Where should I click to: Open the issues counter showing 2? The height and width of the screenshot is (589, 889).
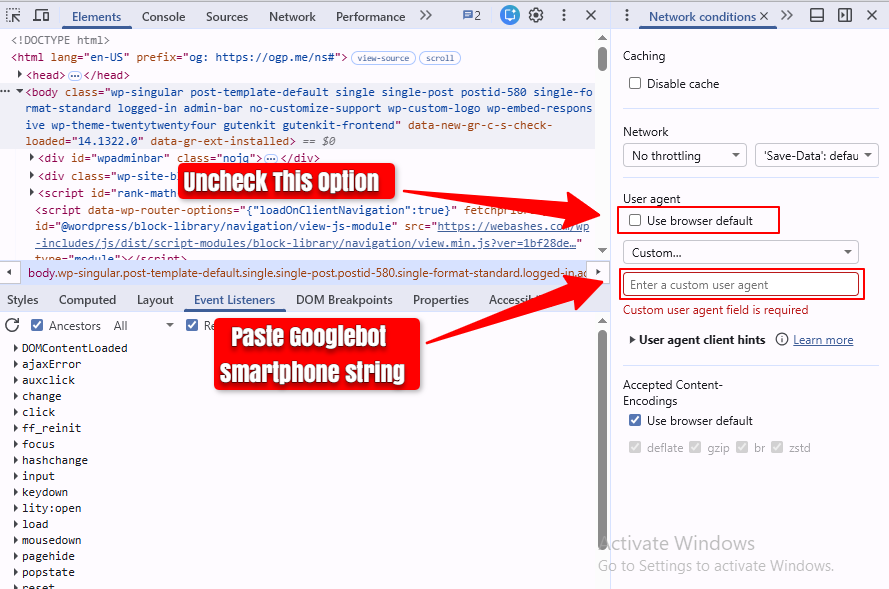[x=471, y=15]
